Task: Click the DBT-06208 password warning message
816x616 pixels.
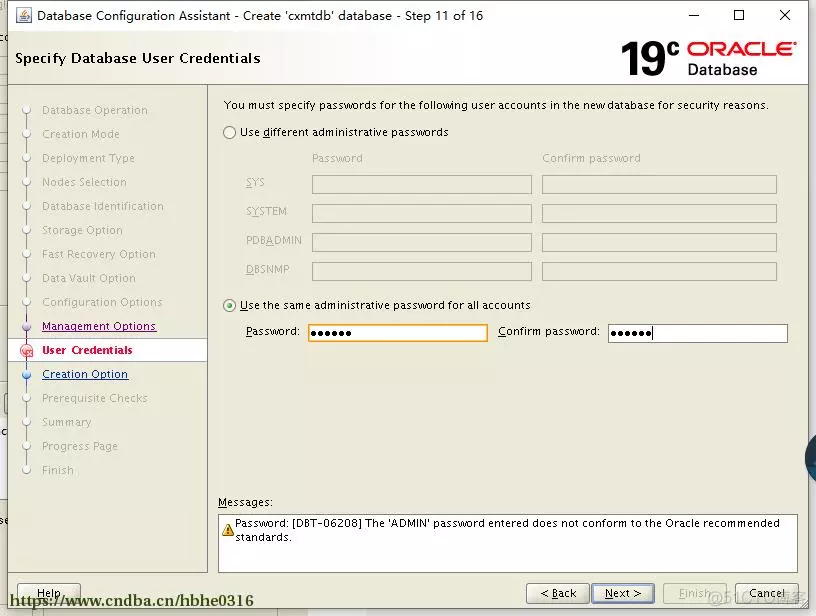Action: pos(507,530)
